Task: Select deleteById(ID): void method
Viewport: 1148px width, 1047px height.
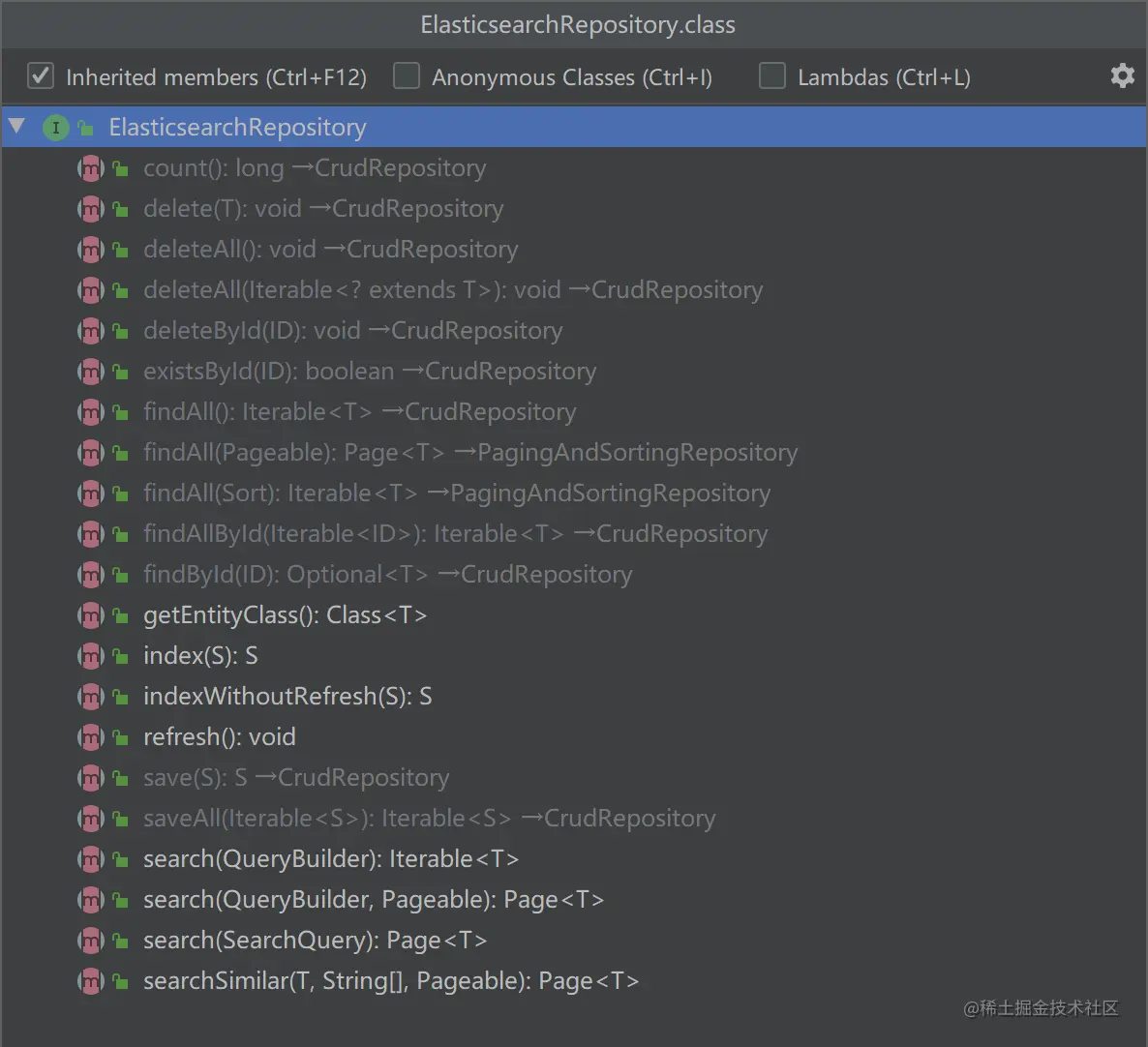Action: click(x=353, y=331)
